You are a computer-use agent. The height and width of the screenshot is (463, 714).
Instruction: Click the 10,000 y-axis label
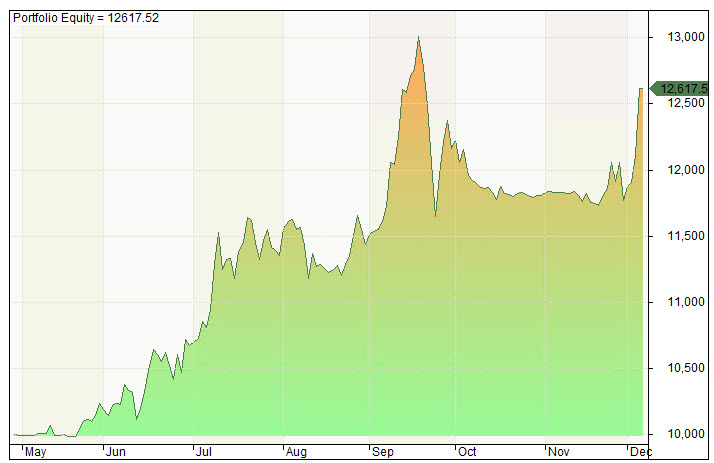tap(686, 434)
